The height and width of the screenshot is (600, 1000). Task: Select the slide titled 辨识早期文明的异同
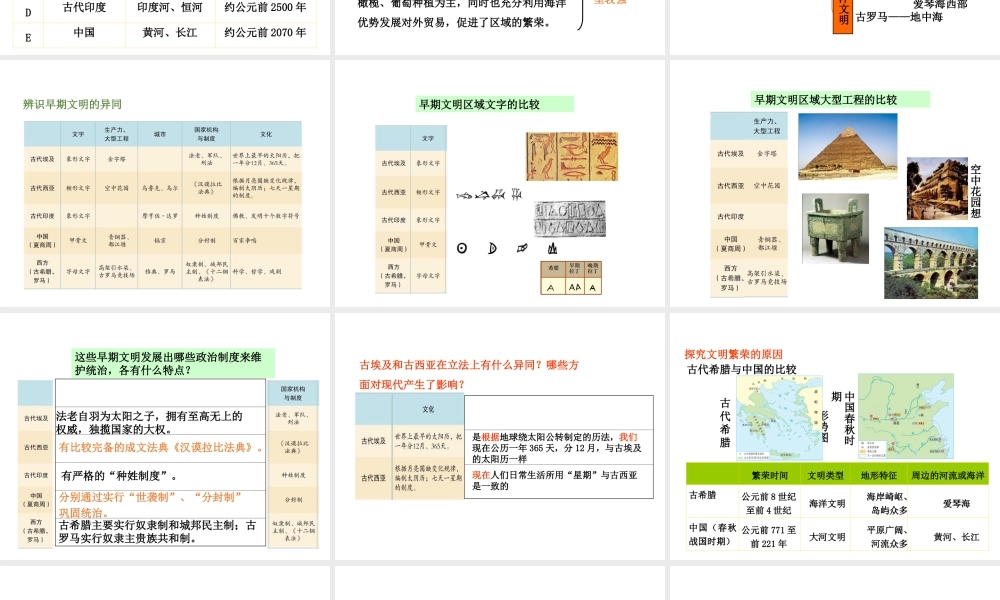[x=165, y=183]
